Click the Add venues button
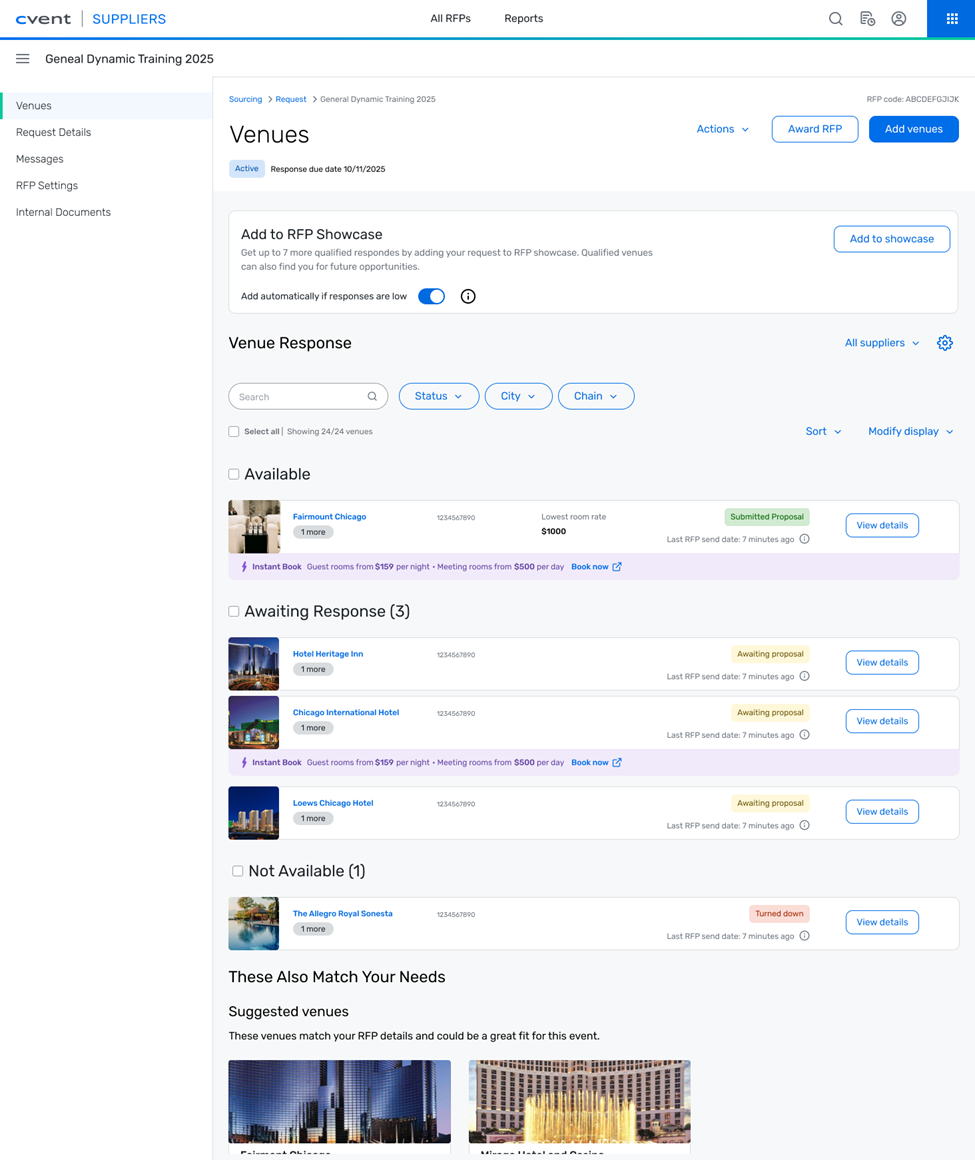The height and width of the screenshot is (1160, 975). coord(914,129)
